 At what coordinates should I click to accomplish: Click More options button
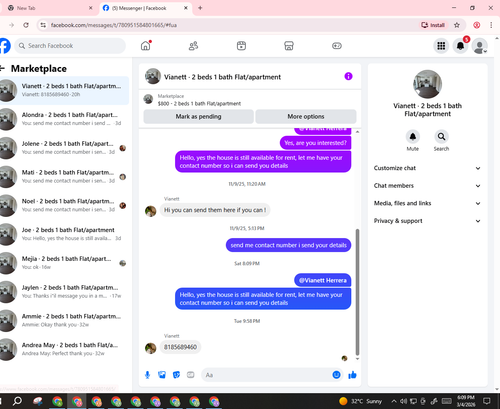306,116
